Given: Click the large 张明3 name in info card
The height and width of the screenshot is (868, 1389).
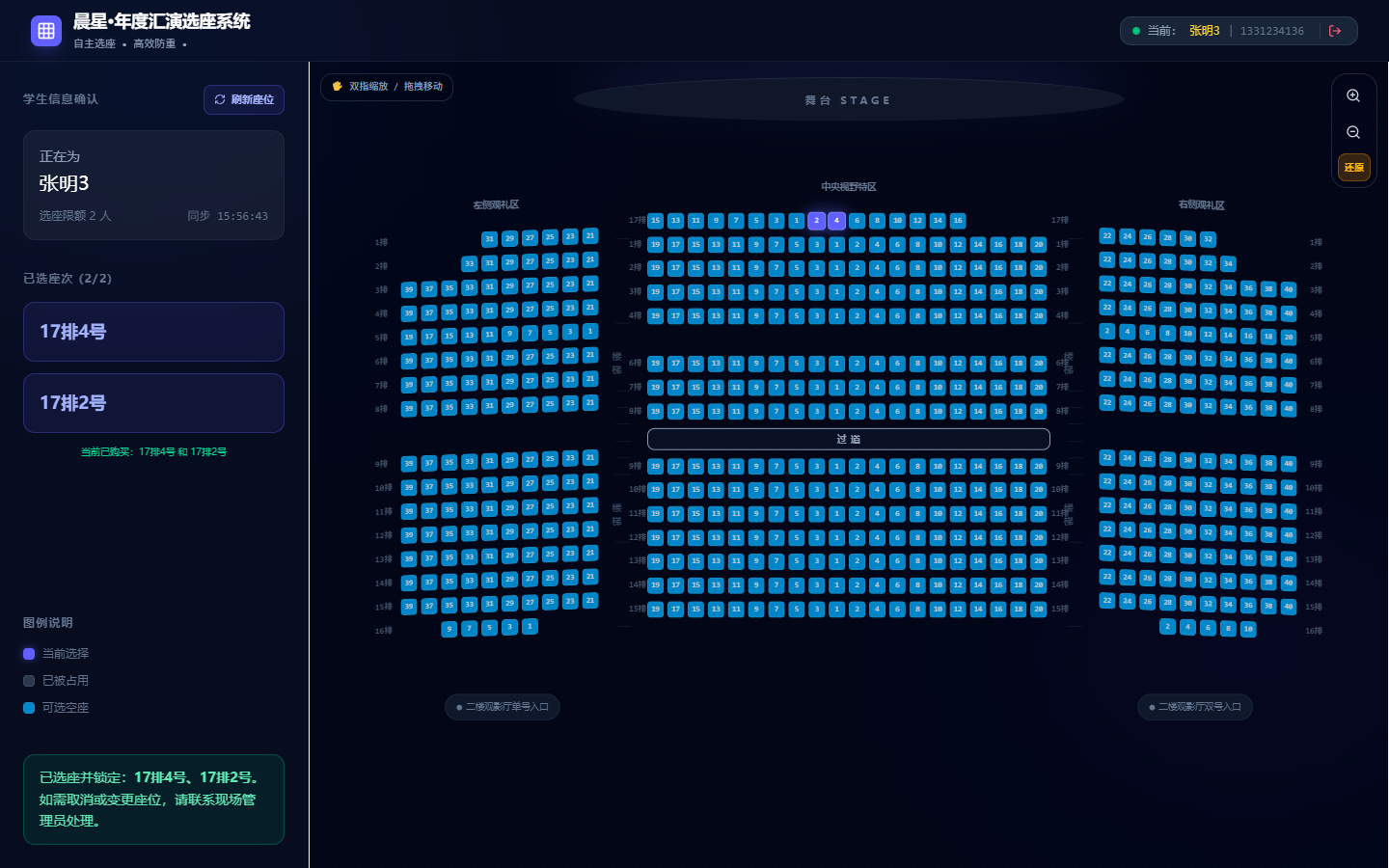Looking at the screenshot, I should click(x=65, y=183).
